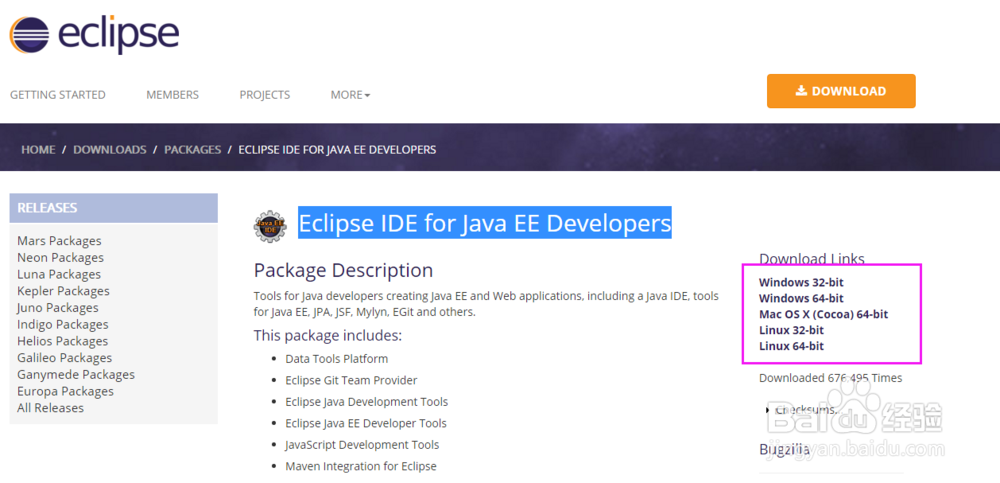Click the highlighted Eclipse IDE for Java EE Developers title

485,223
